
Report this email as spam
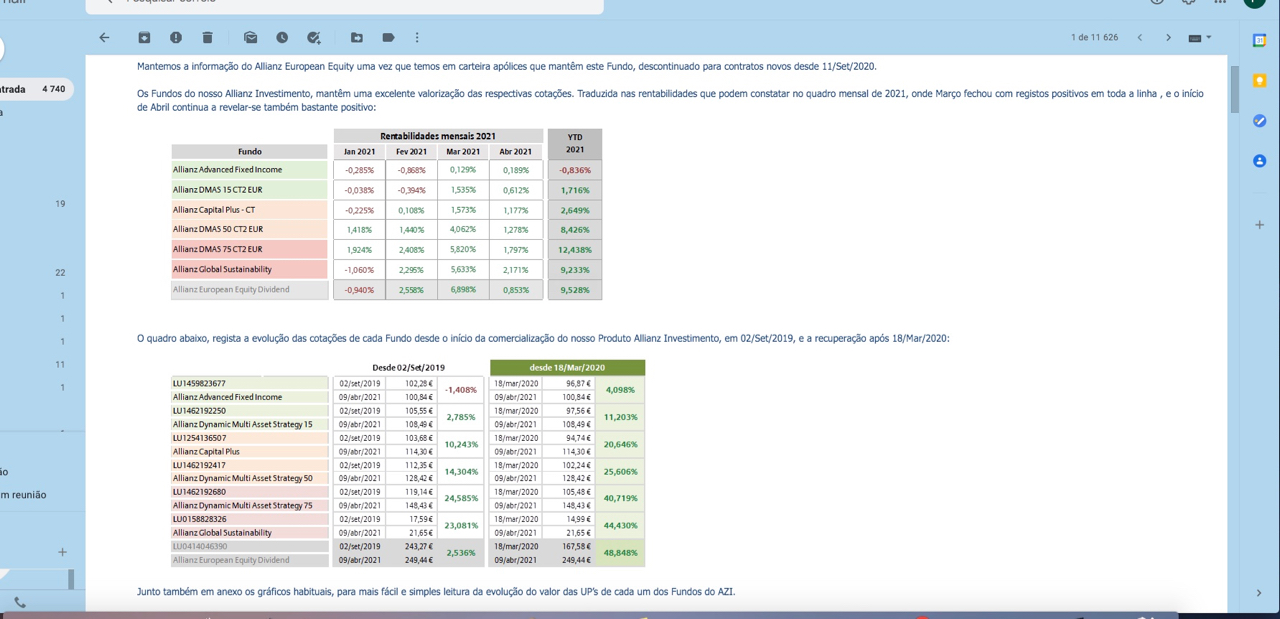pyautogui.click(x=176, y=38)
